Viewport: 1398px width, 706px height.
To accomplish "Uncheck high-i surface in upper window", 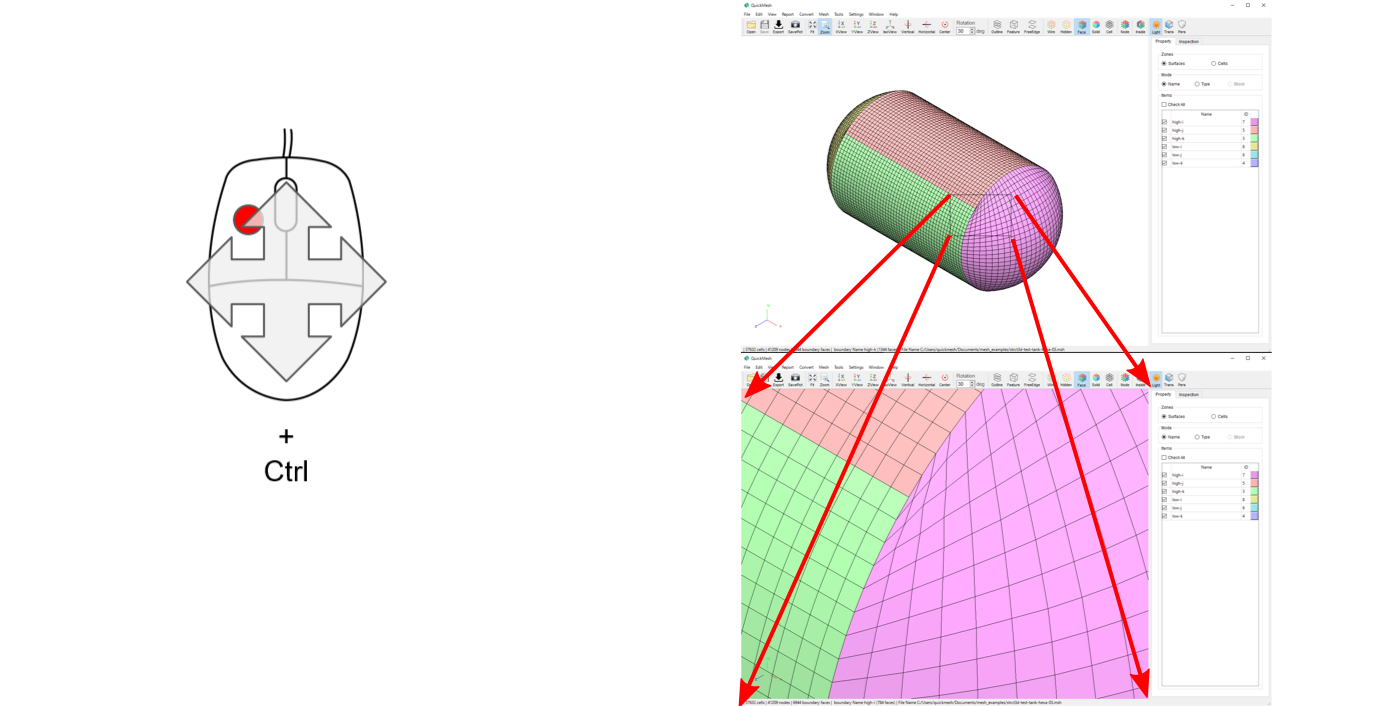I will (1164, 122).
